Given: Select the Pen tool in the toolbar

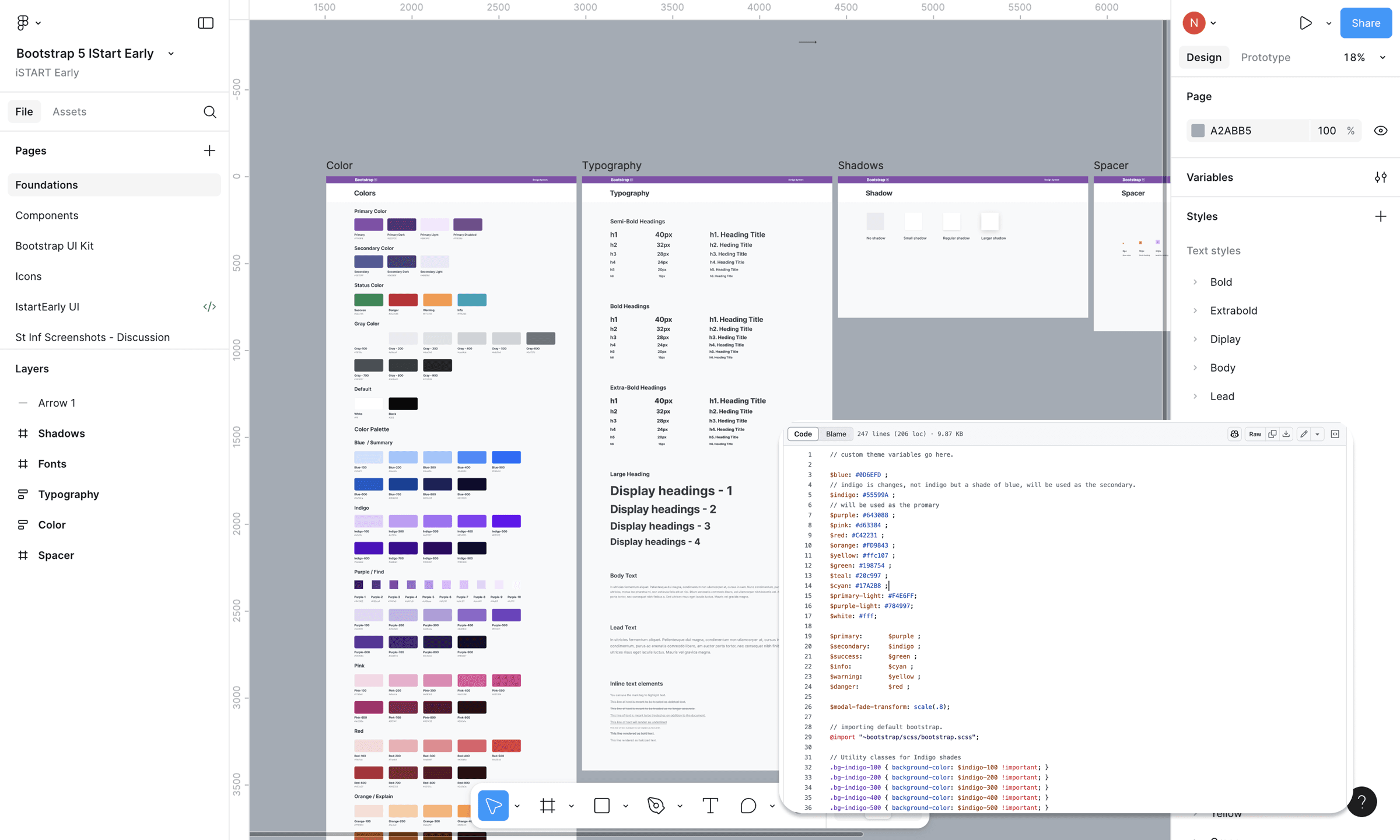Looking at the screenshot, I should pos(656,806).
